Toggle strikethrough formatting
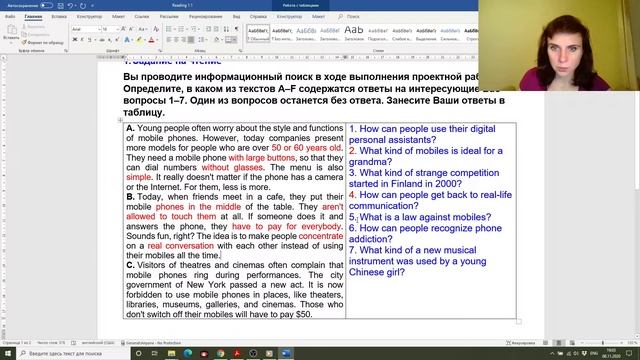The image size is (640, 360). tap(102, 40)
